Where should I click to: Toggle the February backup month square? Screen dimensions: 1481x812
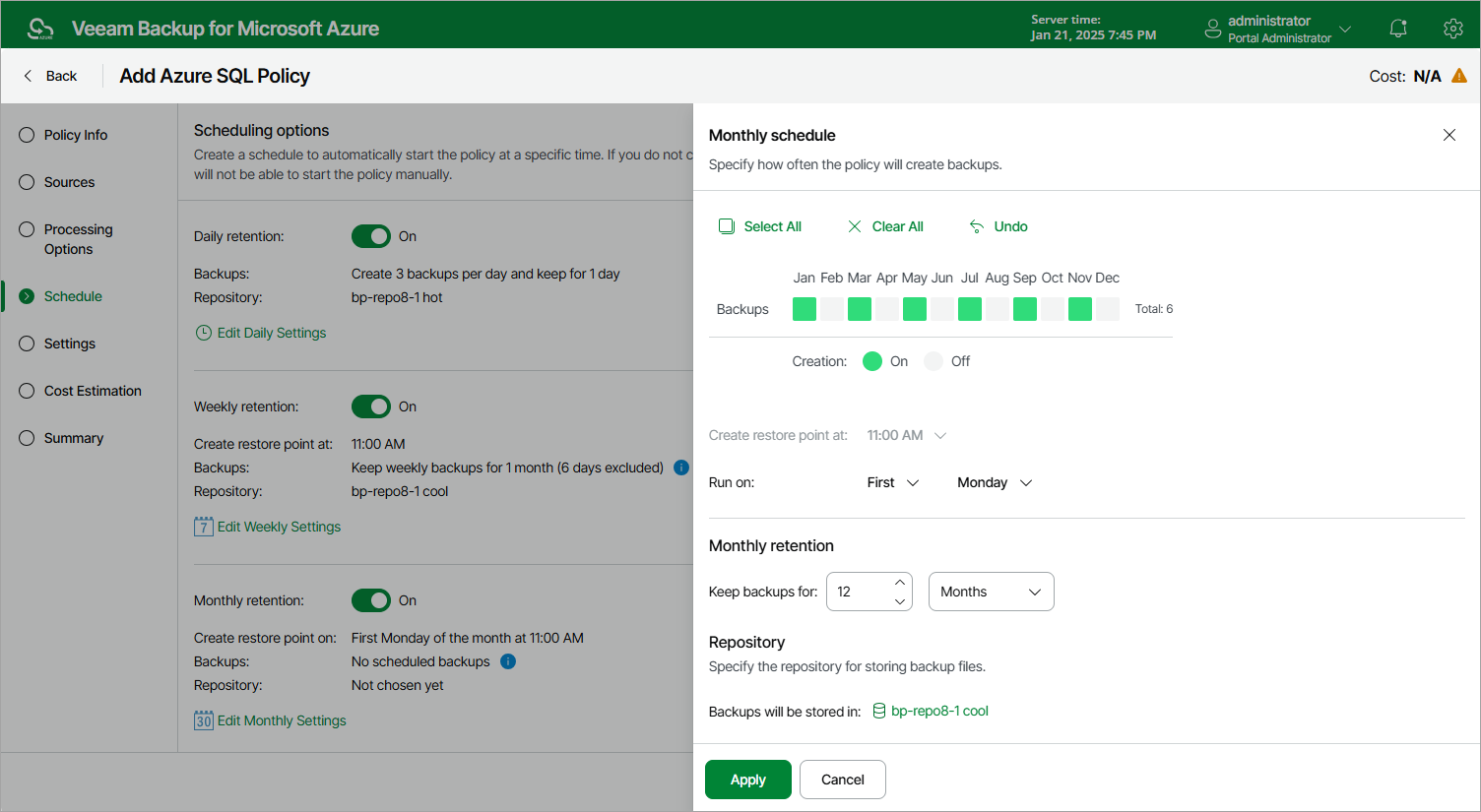832,309
